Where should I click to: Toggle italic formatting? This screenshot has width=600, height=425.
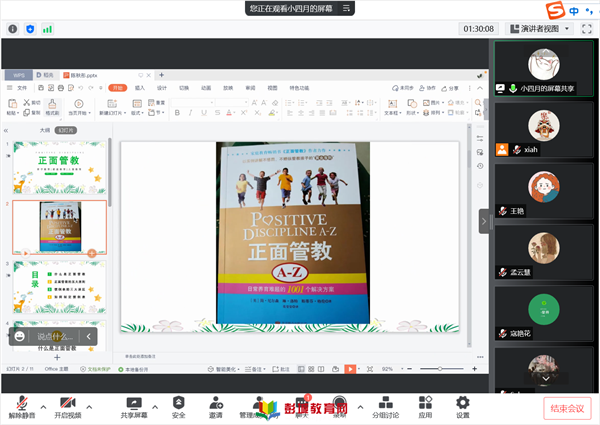click(x=190, y=113)
